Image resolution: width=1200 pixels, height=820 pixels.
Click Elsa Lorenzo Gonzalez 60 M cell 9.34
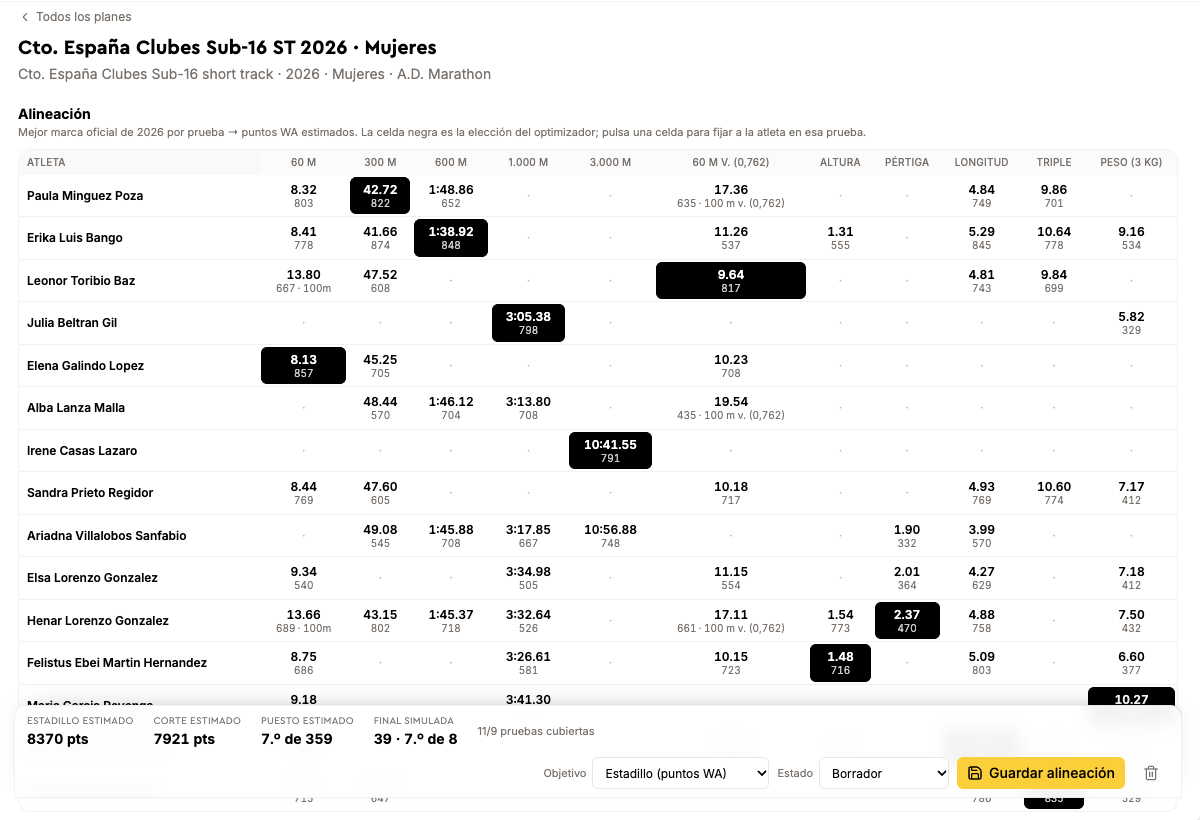tap(304, 578)
